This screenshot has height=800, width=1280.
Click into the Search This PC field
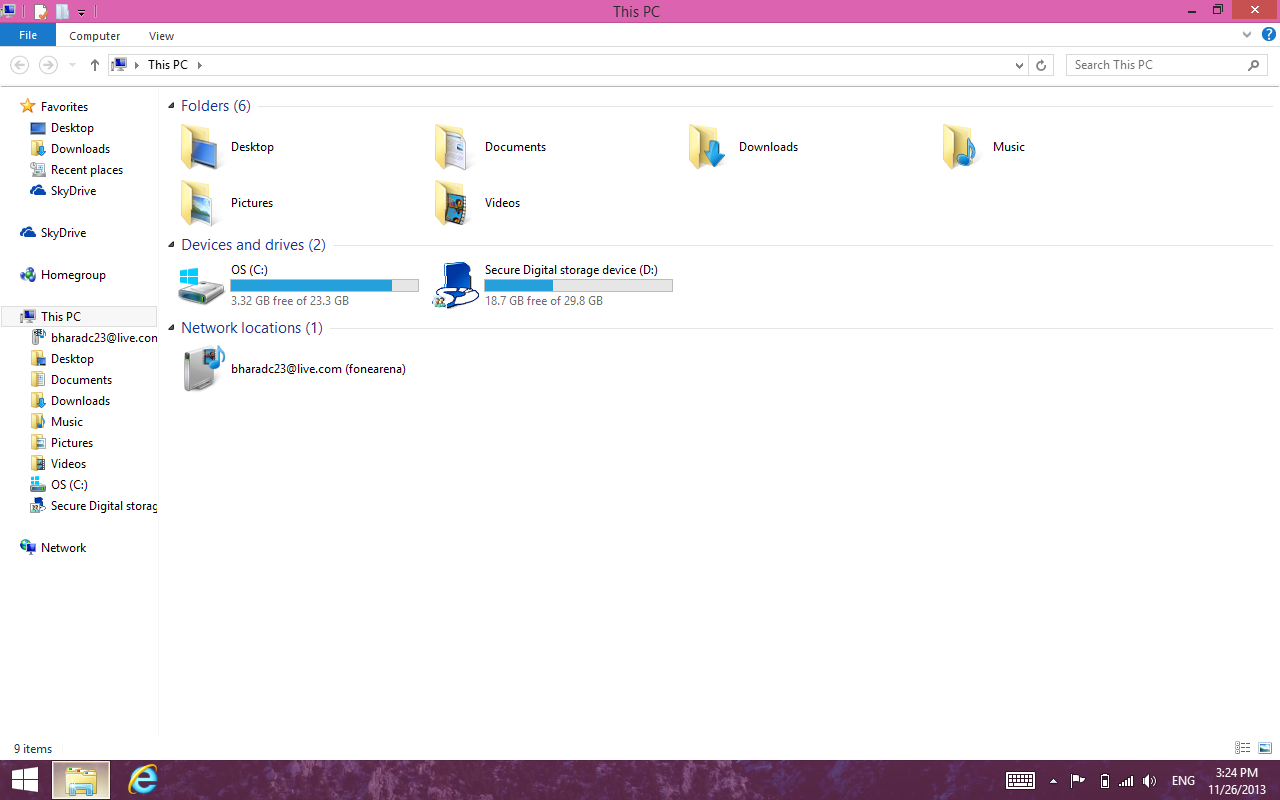coord(1157,65)
